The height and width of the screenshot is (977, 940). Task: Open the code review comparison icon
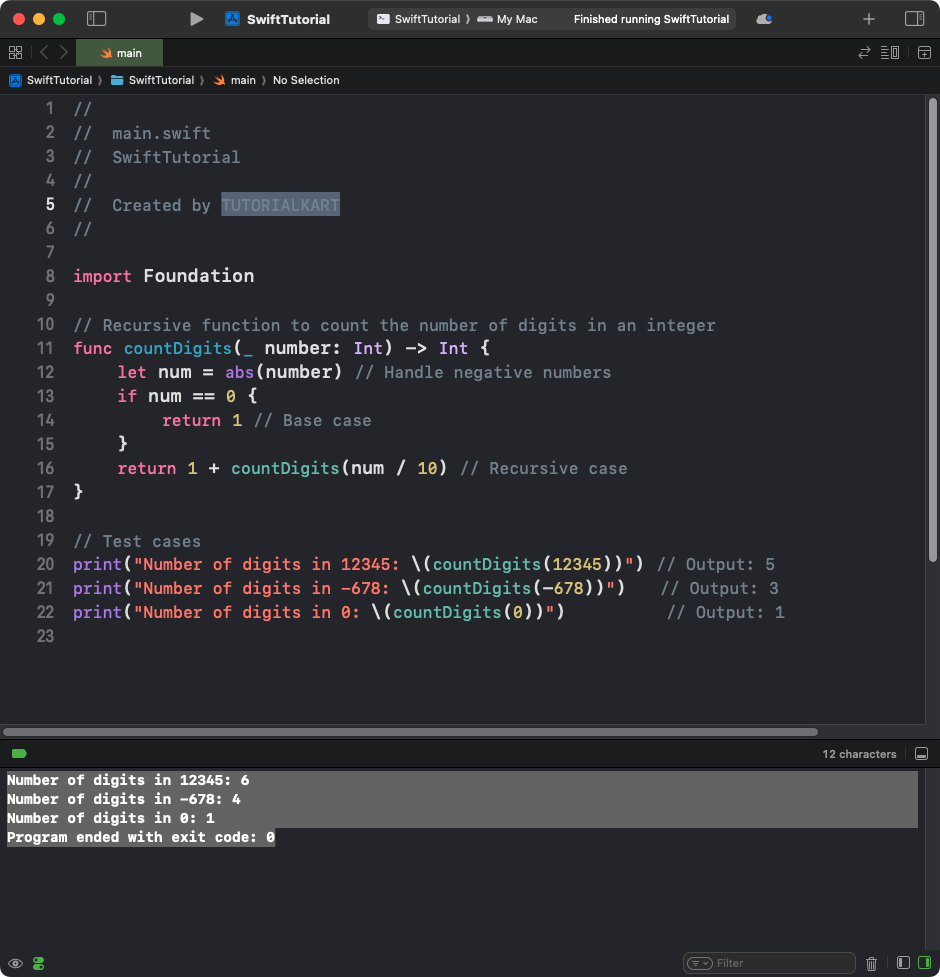tap(862, 52)
